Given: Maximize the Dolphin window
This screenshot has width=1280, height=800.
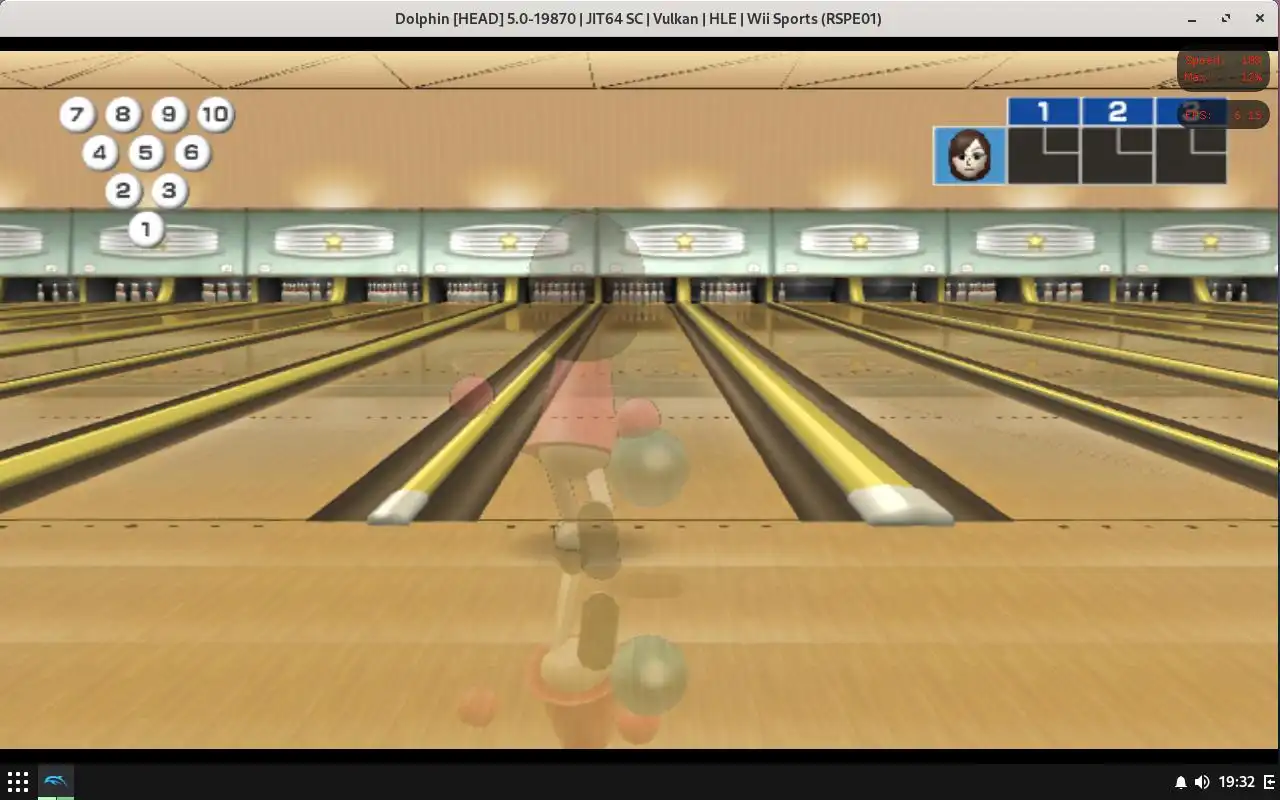Looking at the screenshot, I should coord(1226,19).
